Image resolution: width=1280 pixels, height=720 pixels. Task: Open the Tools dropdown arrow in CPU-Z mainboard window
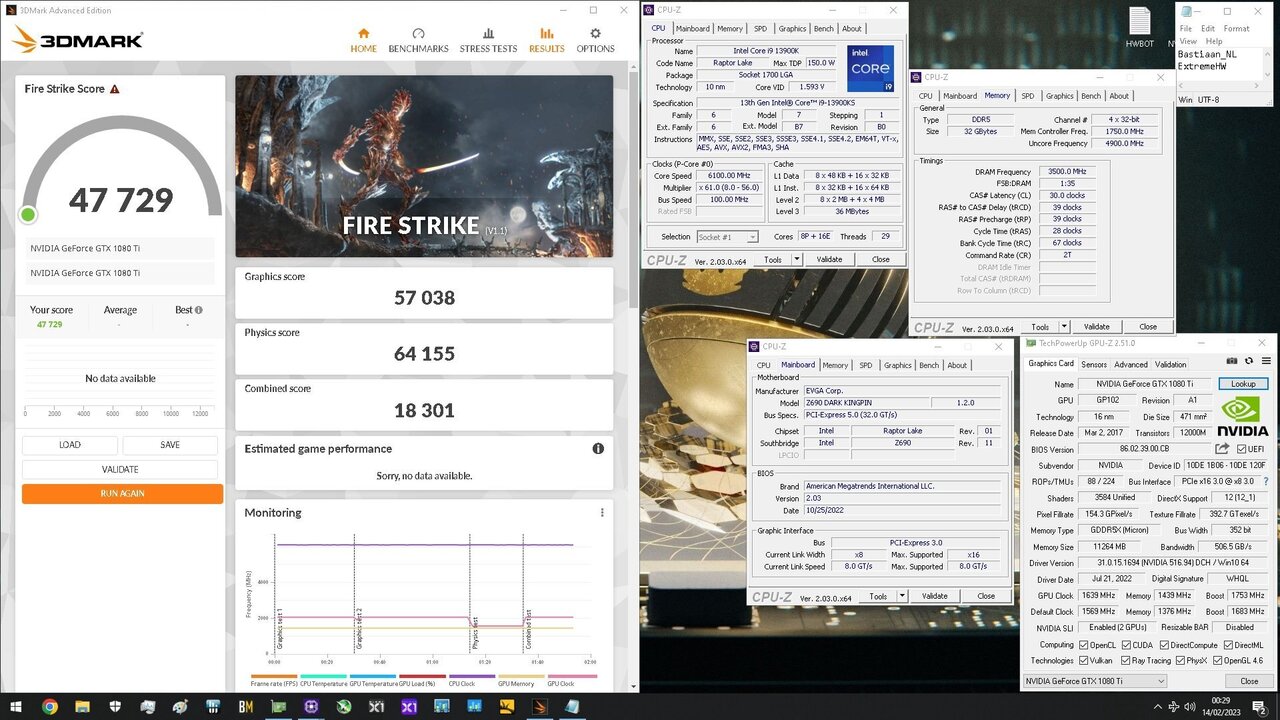click(902, 596)
